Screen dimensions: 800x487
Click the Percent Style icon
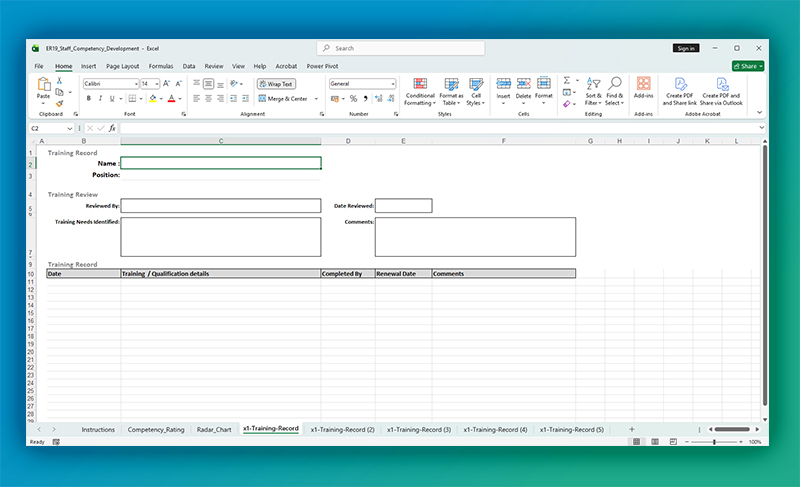[x=352, y=99]
